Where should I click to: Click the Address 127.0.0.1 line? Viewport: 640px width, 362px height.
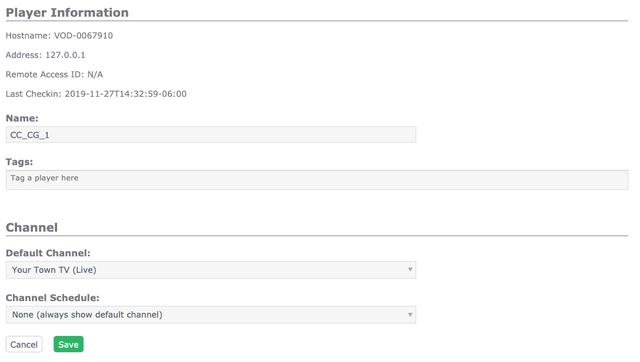click(x=45, y=55)
